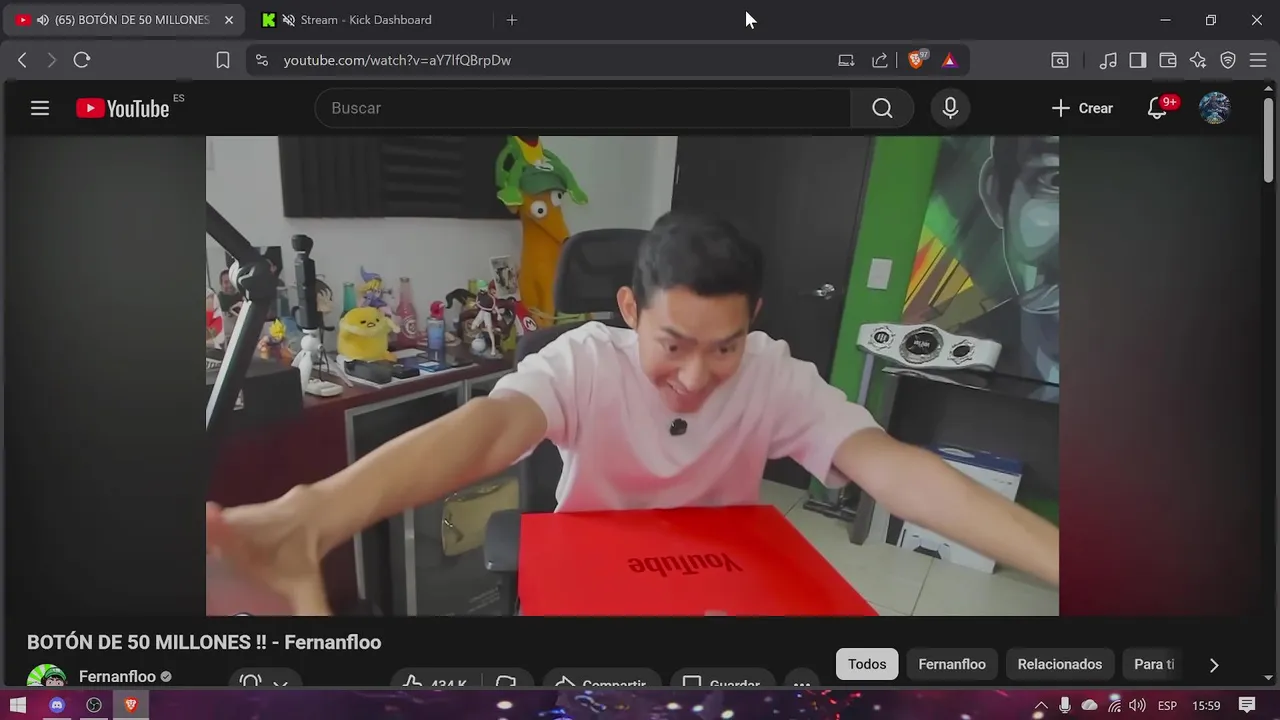
Task: Open the Windows notification center
Action: [x=1247, y=705]
